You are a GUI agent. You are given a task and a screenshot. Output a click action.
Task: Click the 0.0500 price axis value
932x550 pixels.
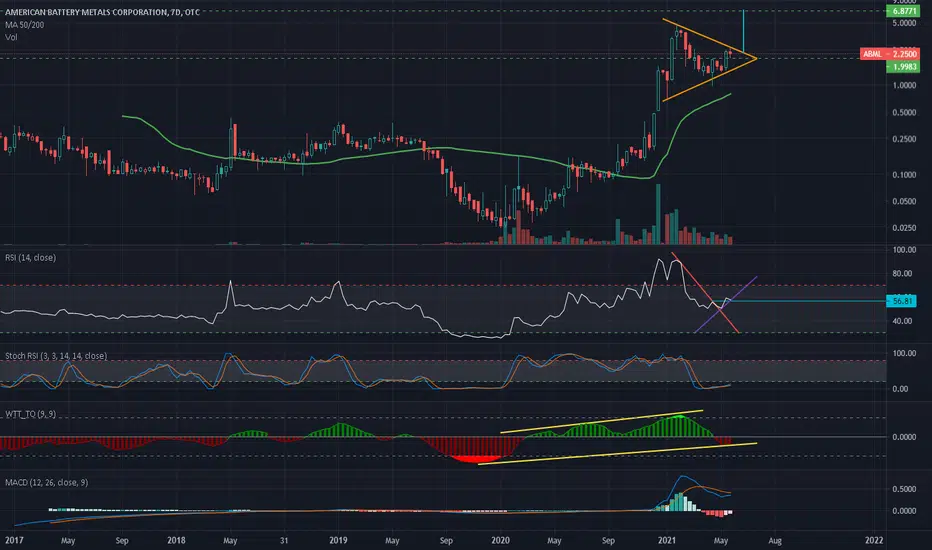pos(904,201)
